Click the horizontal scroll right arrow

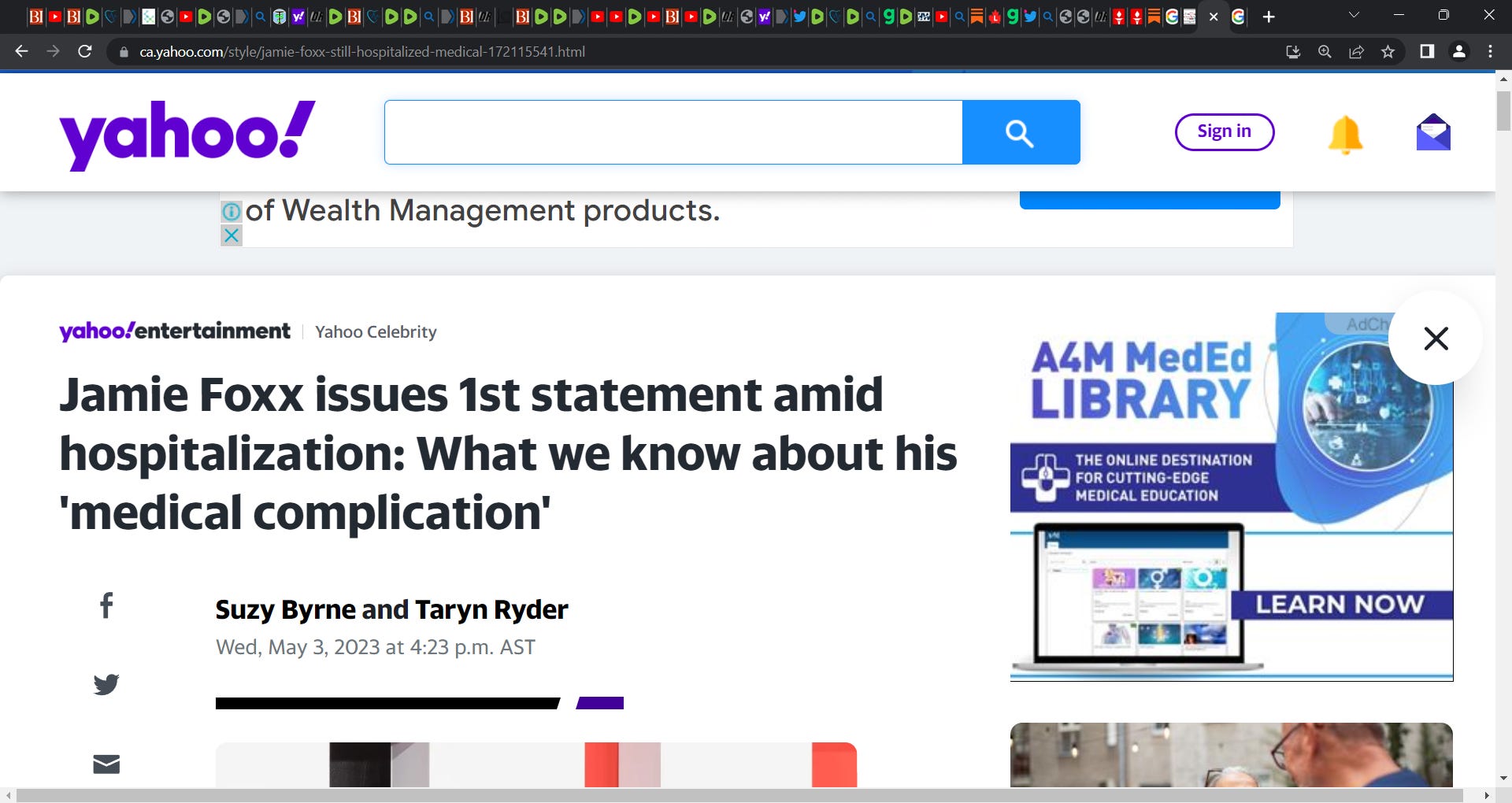click(1487, 796)
